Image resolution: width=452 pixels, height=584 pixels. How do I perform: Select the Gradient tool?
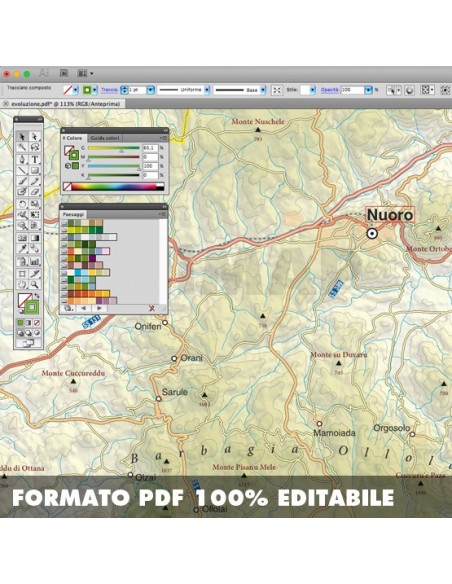(x=35, y=238)
